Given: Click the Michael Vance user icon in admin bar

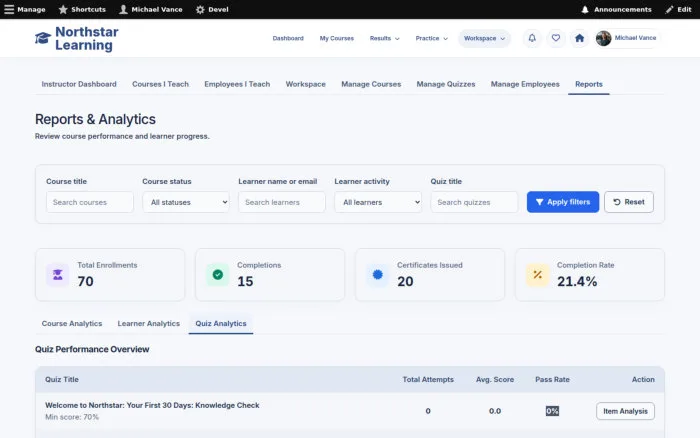Looking at the screenshot, I should (x=123, y=9).
